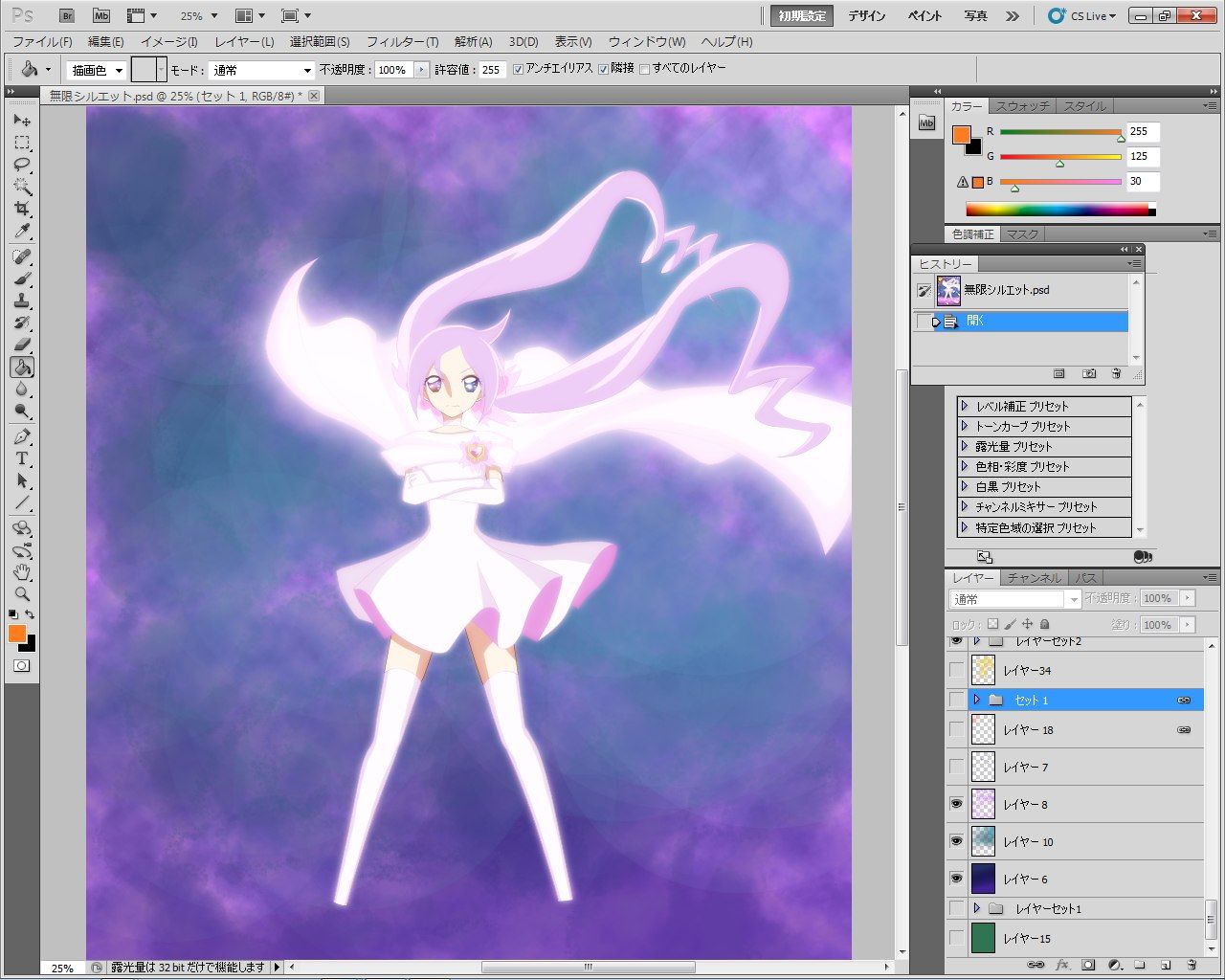Click the 許容値 tolerance input field
1225x980 pixels.
click(493, 70)
